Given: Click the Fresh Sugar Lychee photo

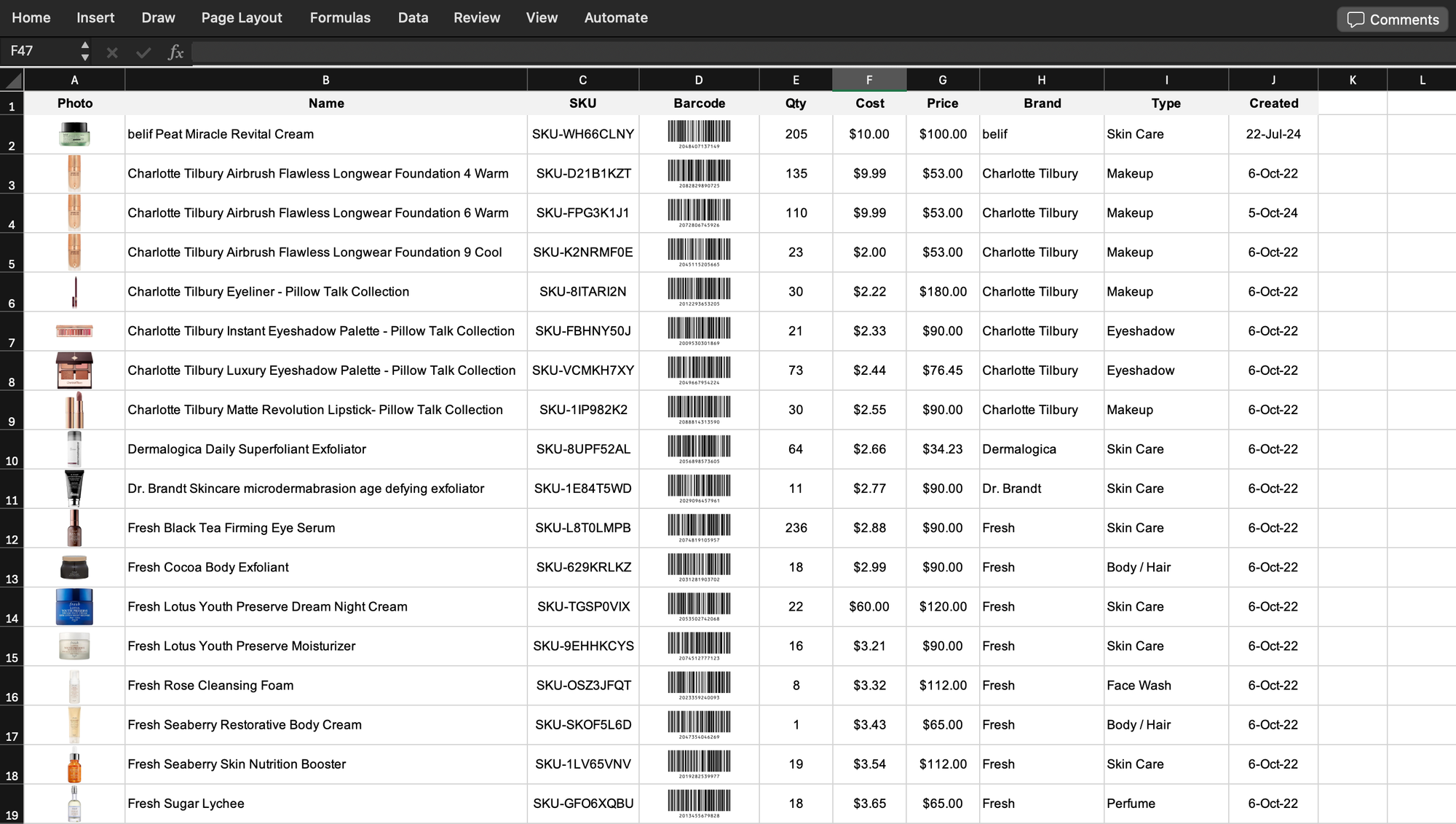Looking at the screenshot, I should [x=74, y=804].
